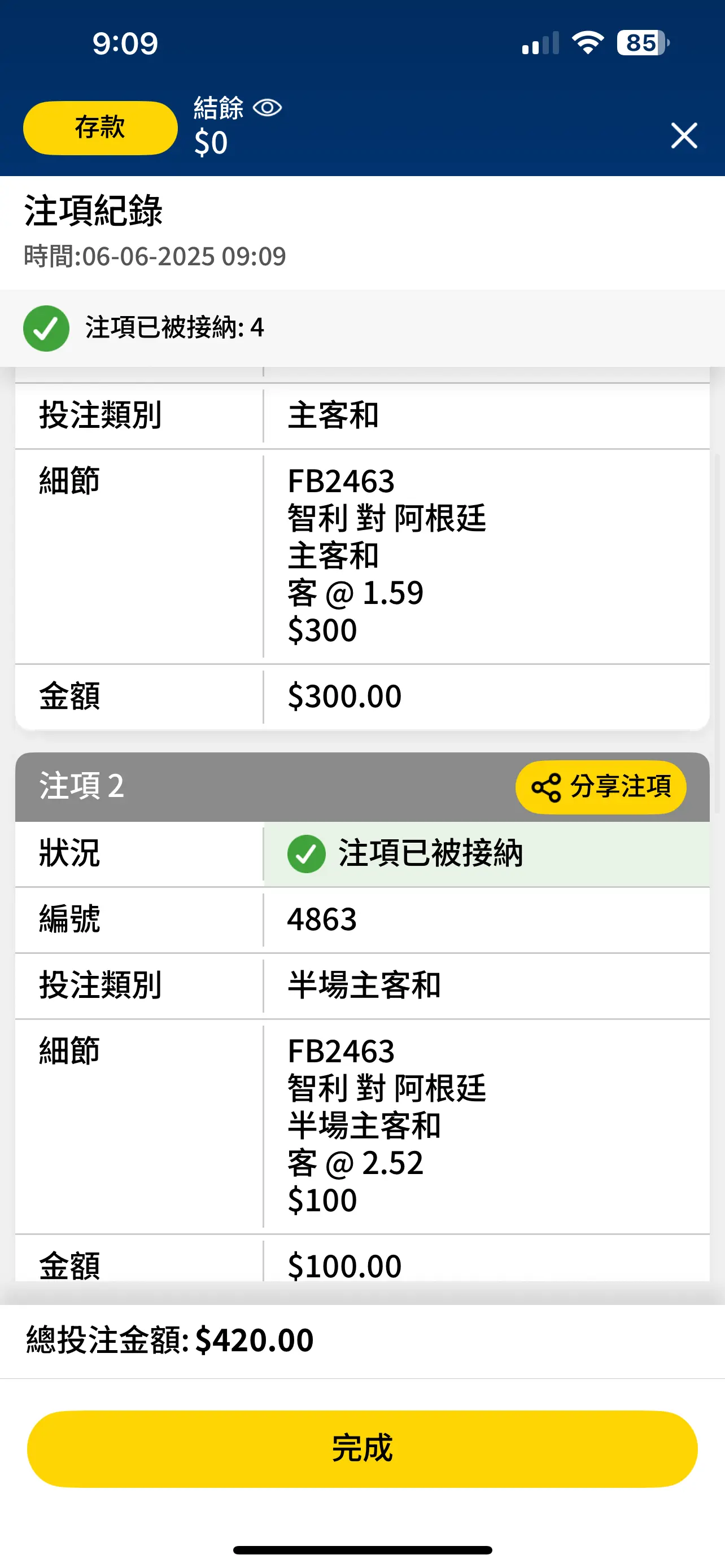Viewport: 725px width, 1568px height.
Task: Click the share icon in bet 2 header
Action: click(546, 787)
